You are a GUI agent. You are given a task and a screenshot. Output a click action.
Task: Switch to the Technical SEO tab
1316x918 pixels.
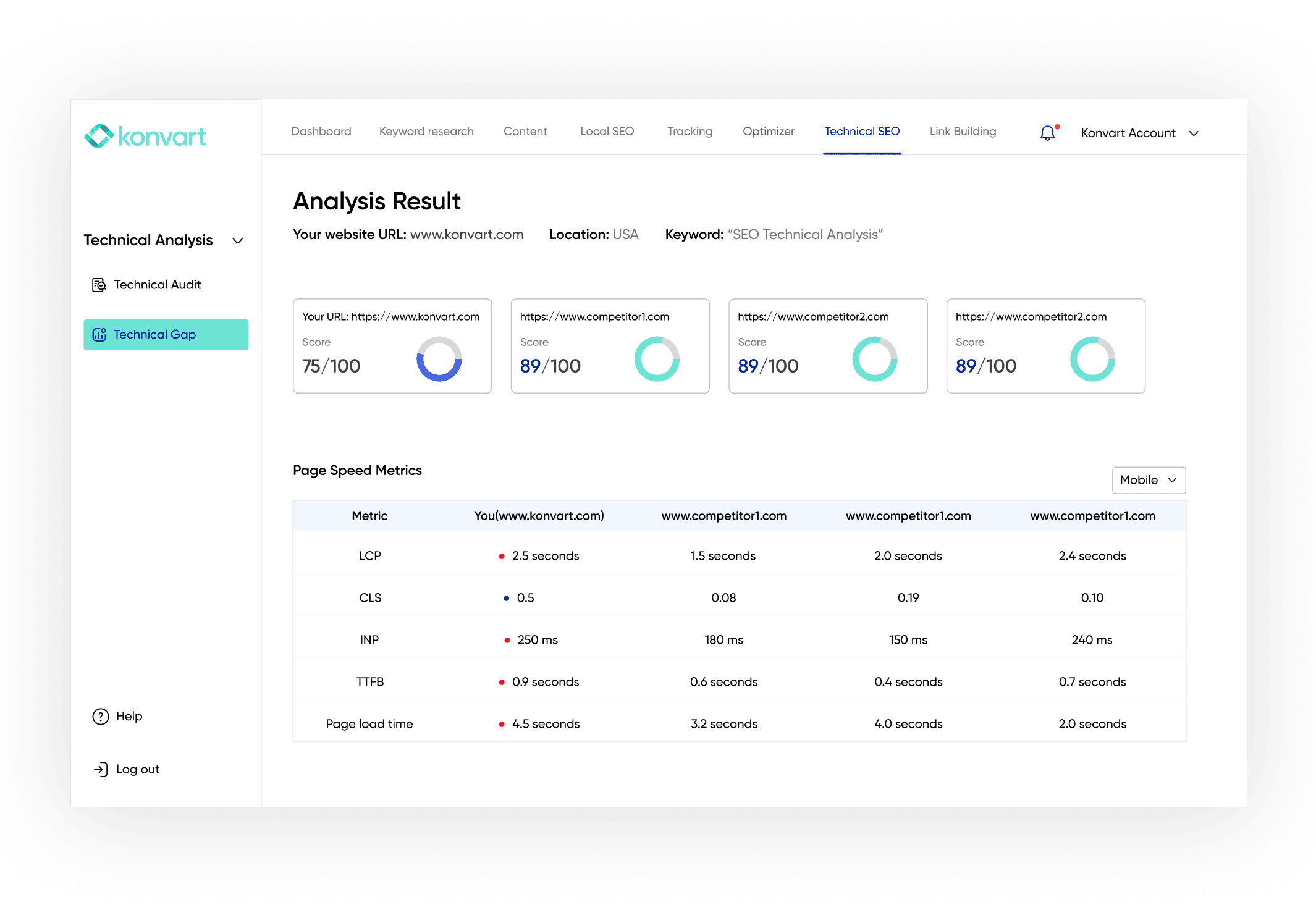[x=862, y=131]
